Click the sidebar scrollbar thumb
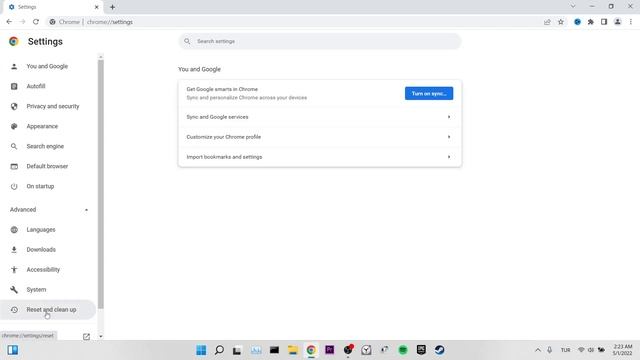The width and height of the screenshot is (640, 360). pos(101,184)
